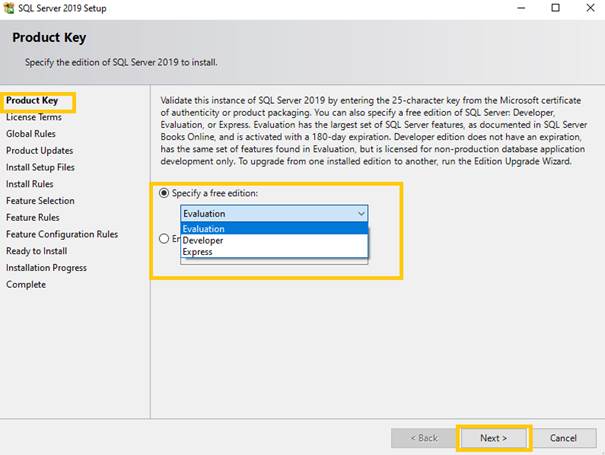Maximize the SQL Server Setup window
Viewport: 605px width, 455px height.
[555, 8]
